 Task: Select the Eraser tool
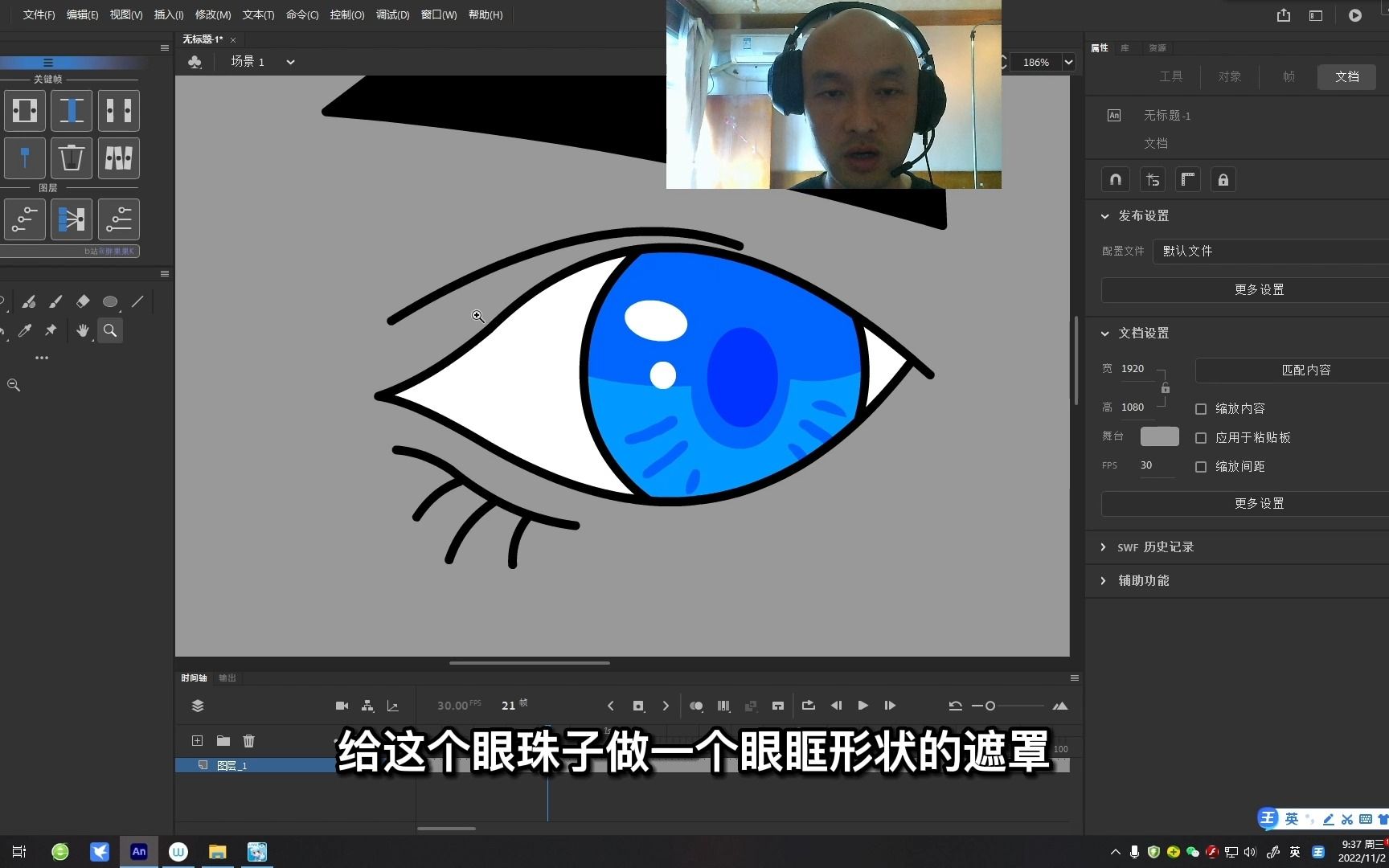pyautogui.click(x=83, y=301)
